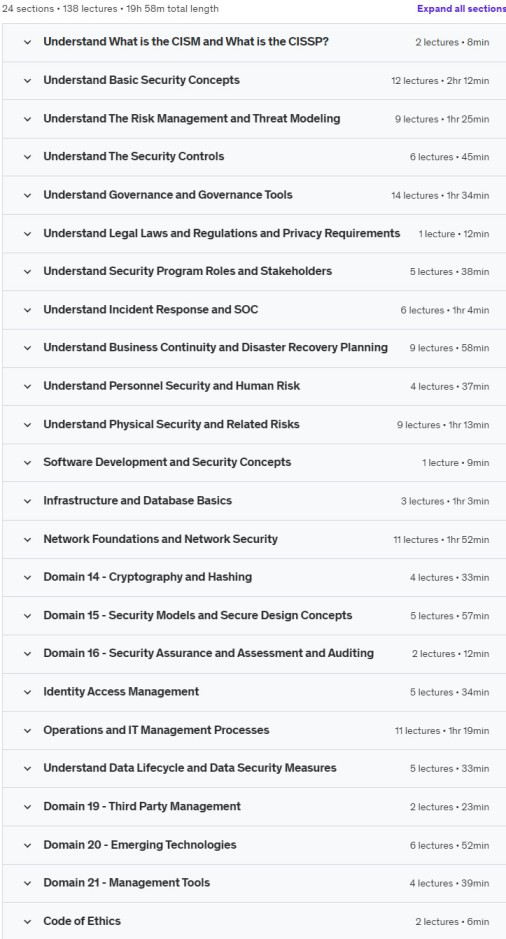Click '11 lectures • 1hr 52min' duration text
This screenshot has height=939, width=506.
point(441,540)
